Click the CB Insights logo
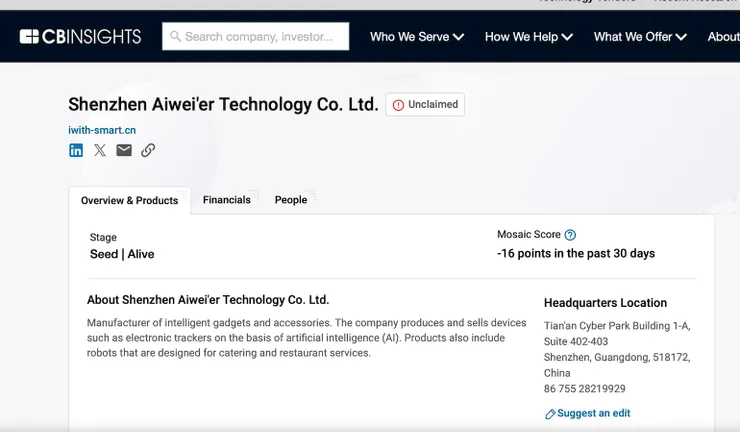 80,37
